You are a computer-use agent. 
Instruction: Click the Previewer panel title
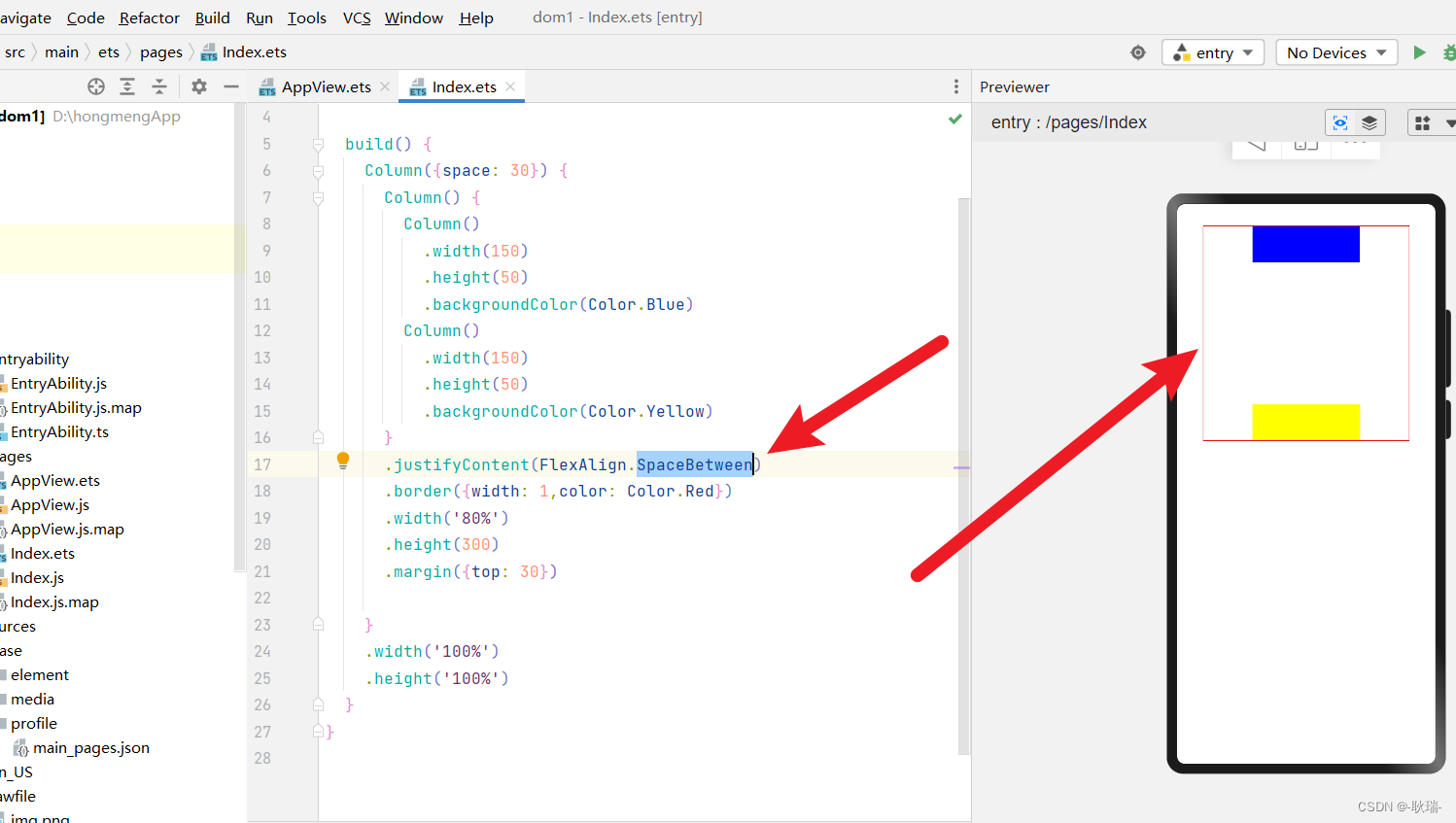[1015, 86]
